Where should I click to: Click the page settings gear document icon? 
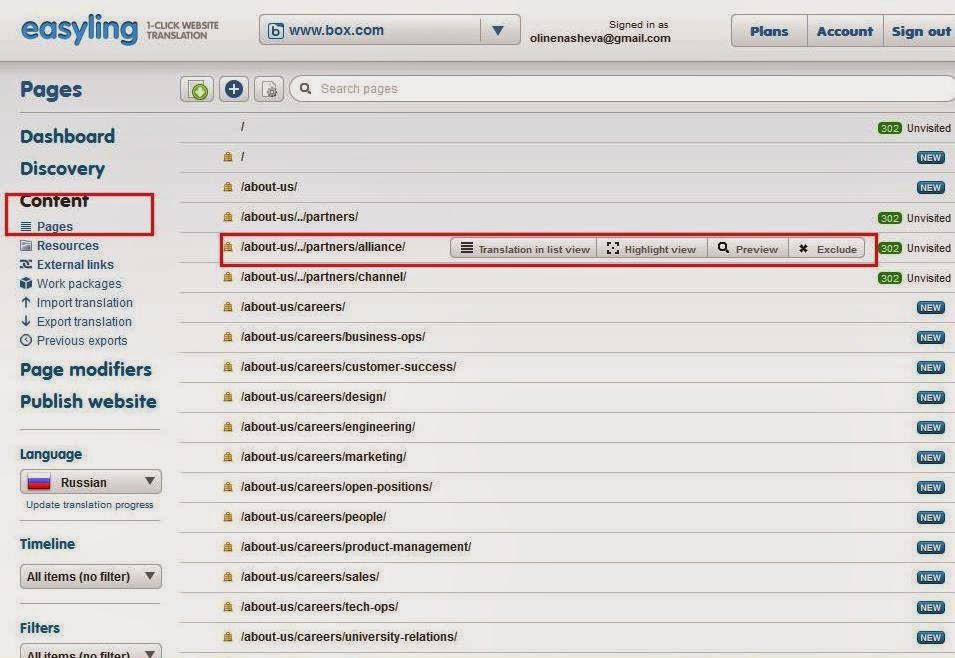[269, 90]
